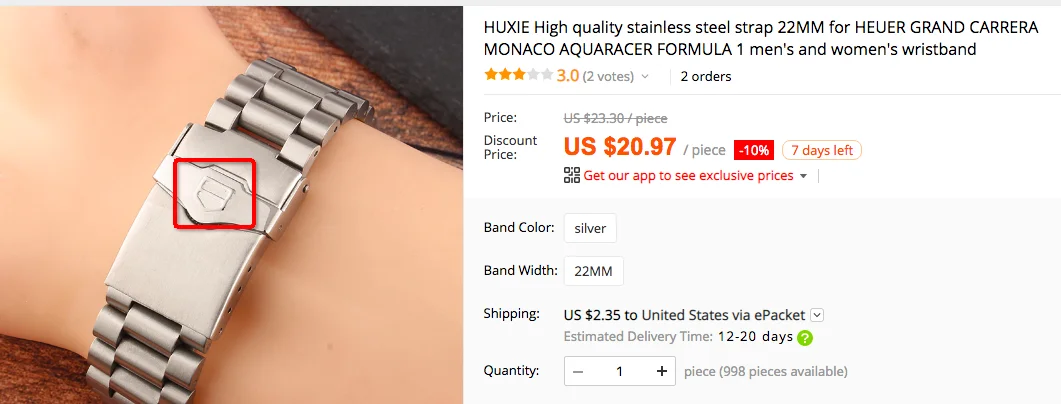The width and height of the screenshot is (1061, 404).
Task: Select the silver band color option
Action: [590, 229]
